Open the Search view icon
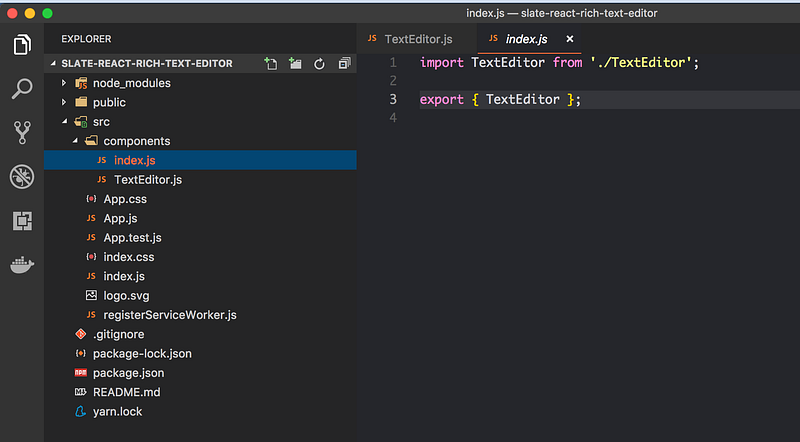 click(21, 88)
